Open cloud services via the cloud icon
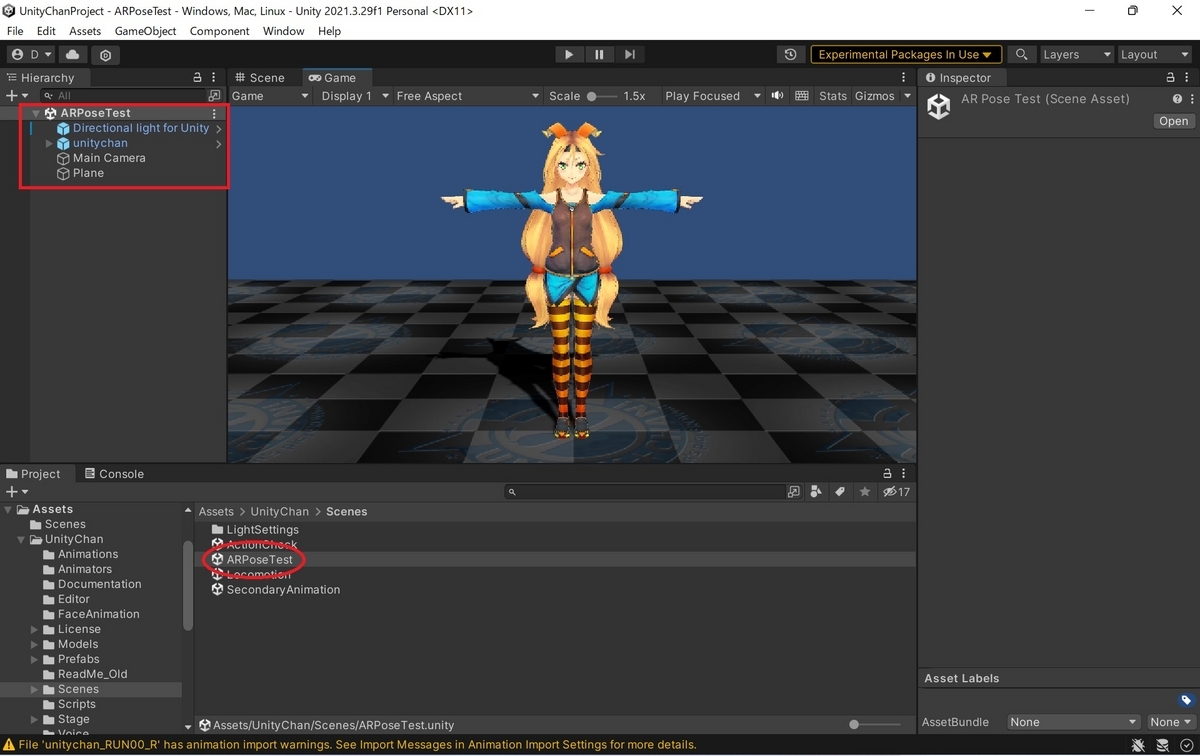 click(72, 55)
